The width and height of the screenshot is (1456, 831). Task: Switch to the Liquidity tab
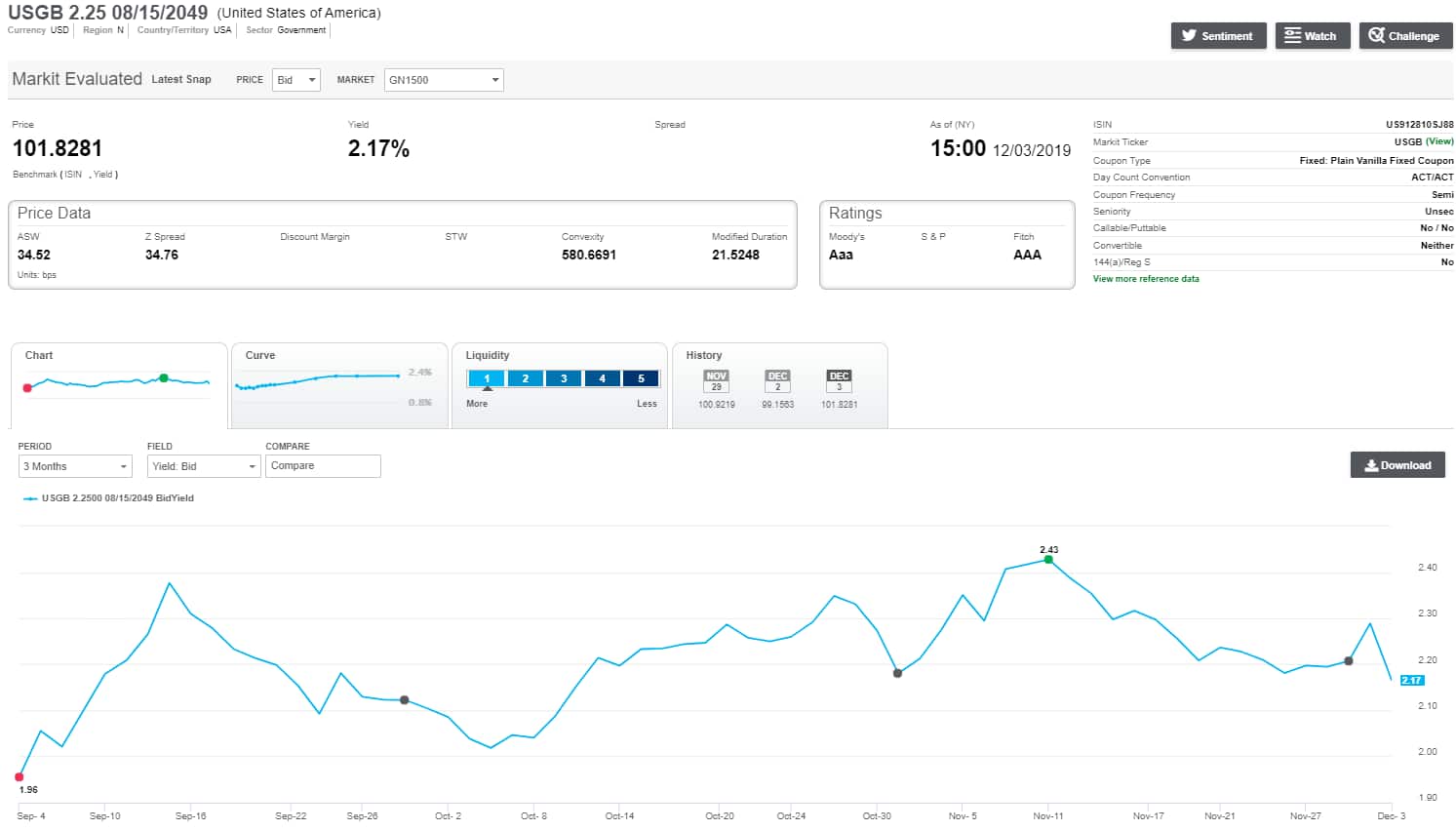click(x=560, y=385)
